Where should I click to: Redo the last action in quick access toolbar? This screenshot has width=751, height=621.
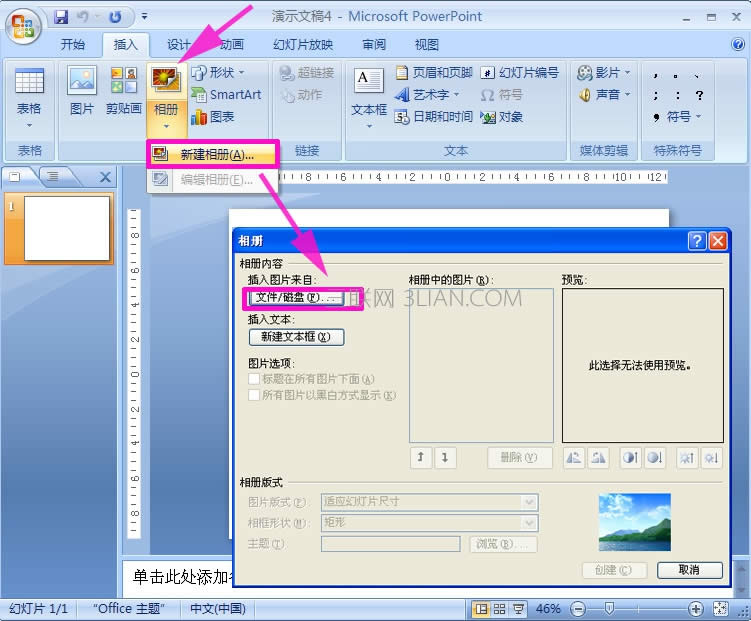pos(115,17)
